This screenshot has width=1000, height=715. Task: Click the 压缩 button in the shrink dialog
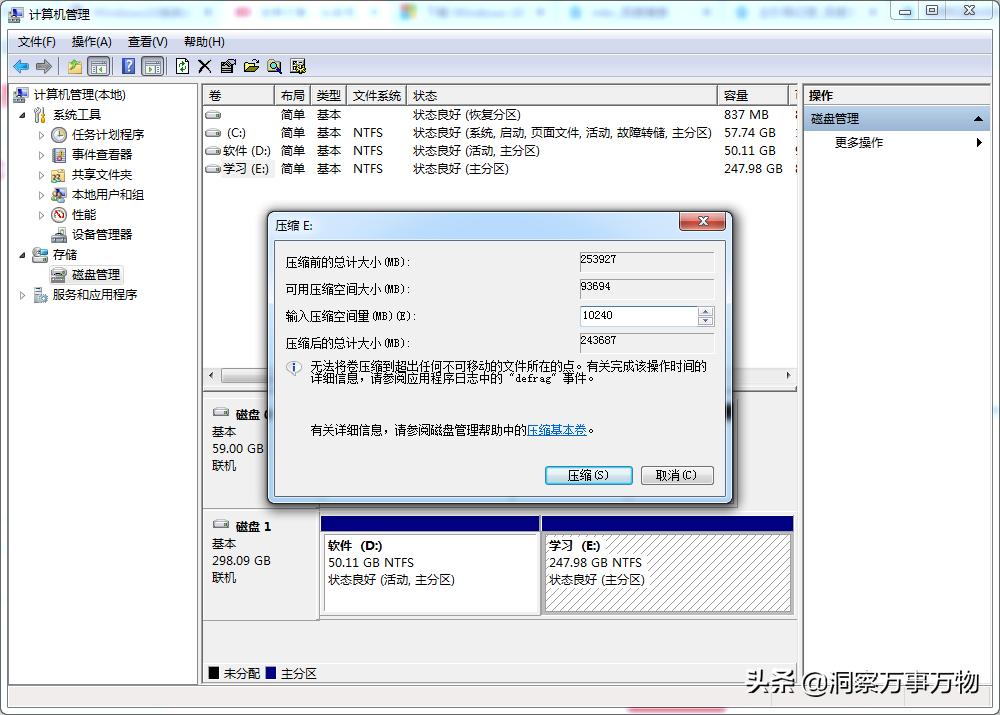[x=588, y=475]
